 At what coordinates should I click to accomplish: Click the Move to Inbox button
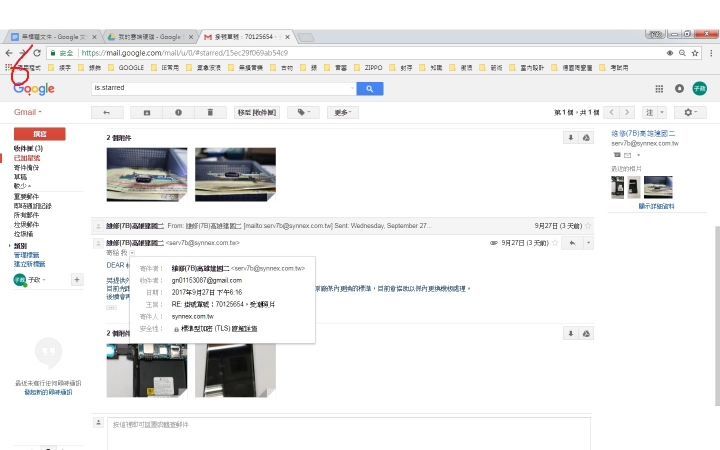(x=257, y=112)
